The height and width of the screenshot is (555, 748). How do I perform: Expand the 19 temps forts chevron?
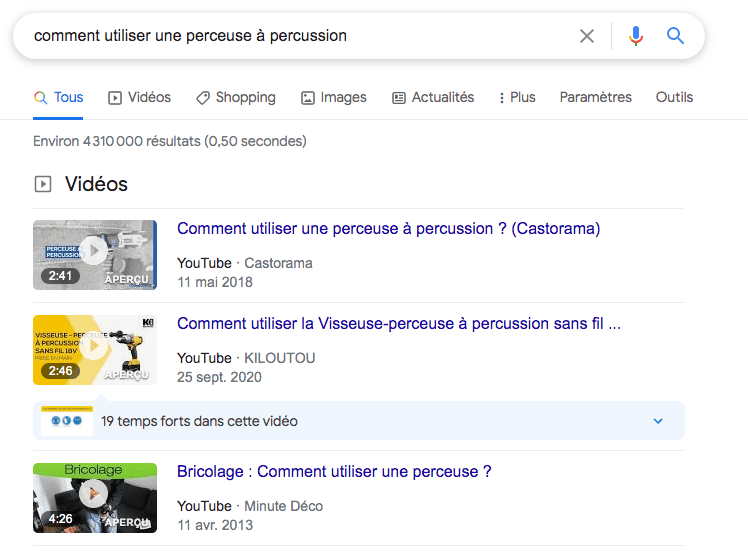658,421
